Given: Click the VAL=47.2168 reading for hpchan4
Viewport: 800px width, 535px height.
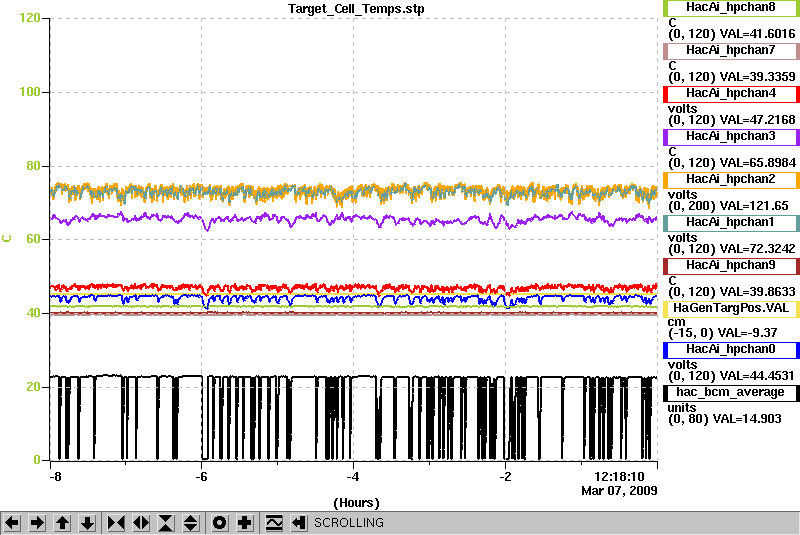Looking at the screenshot, I should [x=757, y=119].
